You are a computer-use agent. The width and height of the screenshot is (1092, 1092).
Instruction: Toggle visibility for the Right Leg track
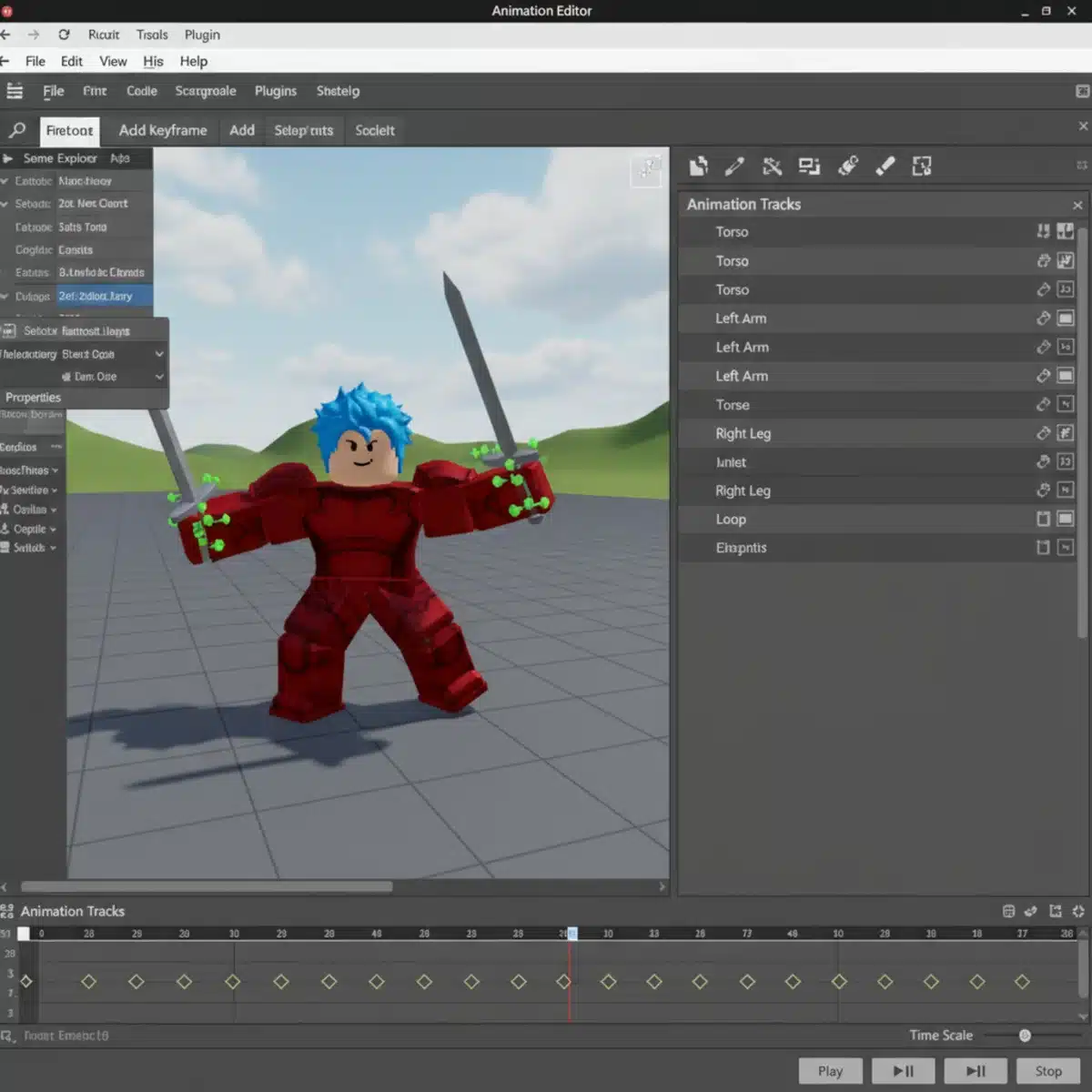pyautogui.click(x=1064, y=433)
